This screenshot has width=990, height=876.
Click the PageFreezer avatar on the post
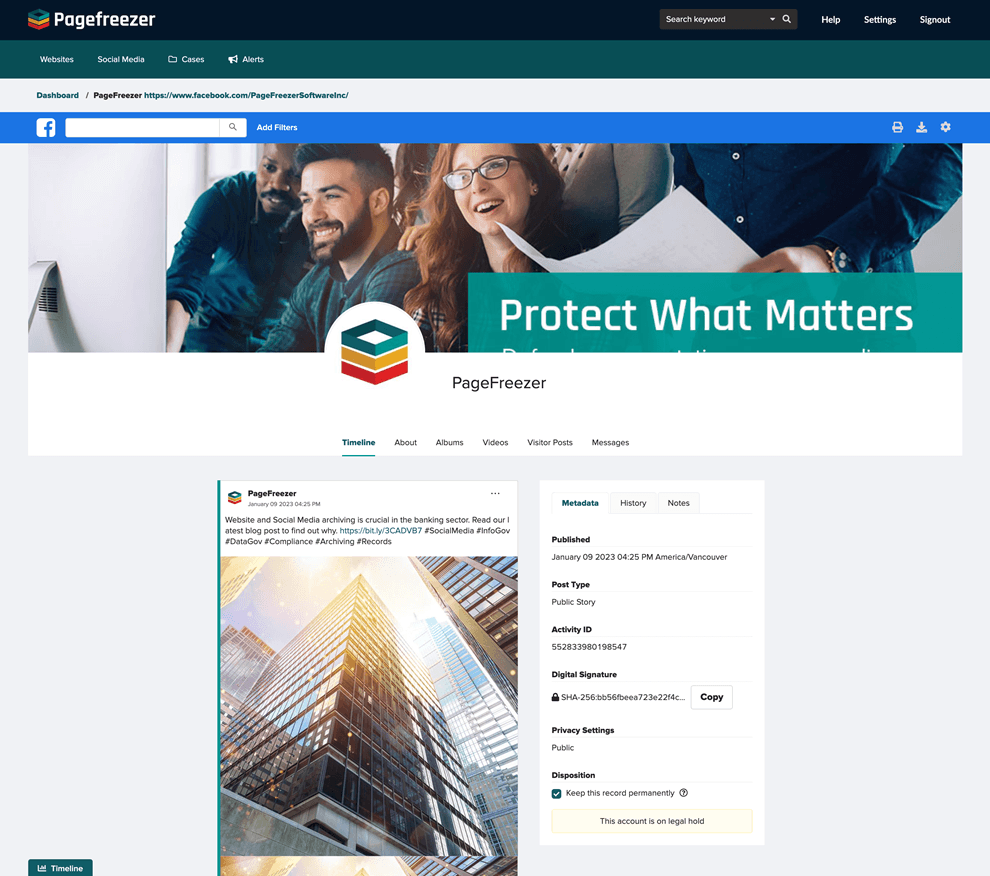click(x=235, y=498)
